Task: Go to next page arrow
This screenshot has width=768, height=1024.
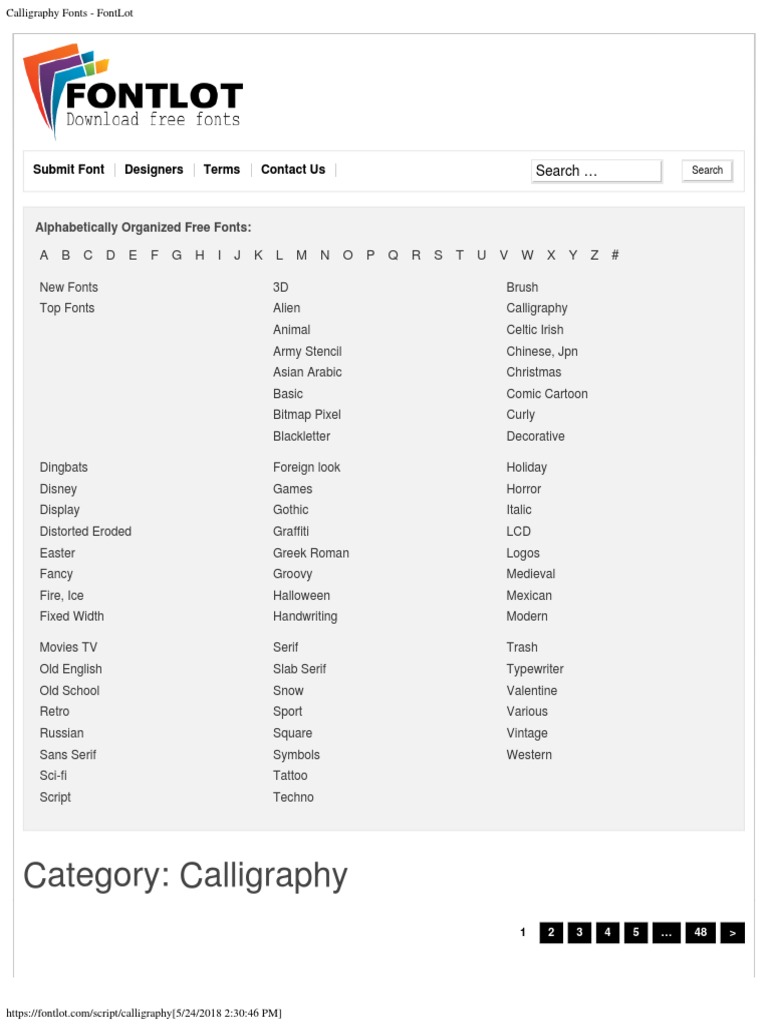Action: 732,933
